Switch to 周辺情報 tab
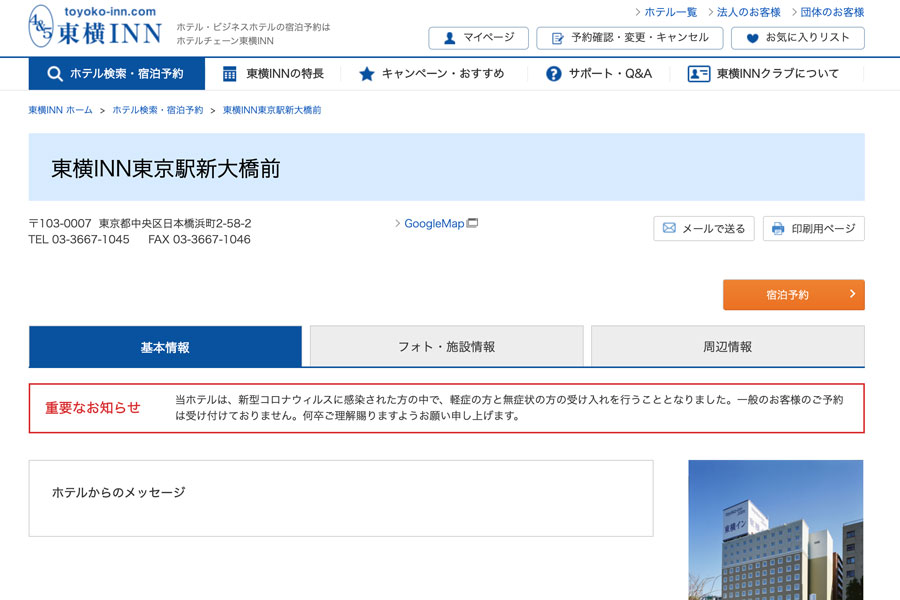The width and height of the screenshot is (900, 600). [727, 347]
